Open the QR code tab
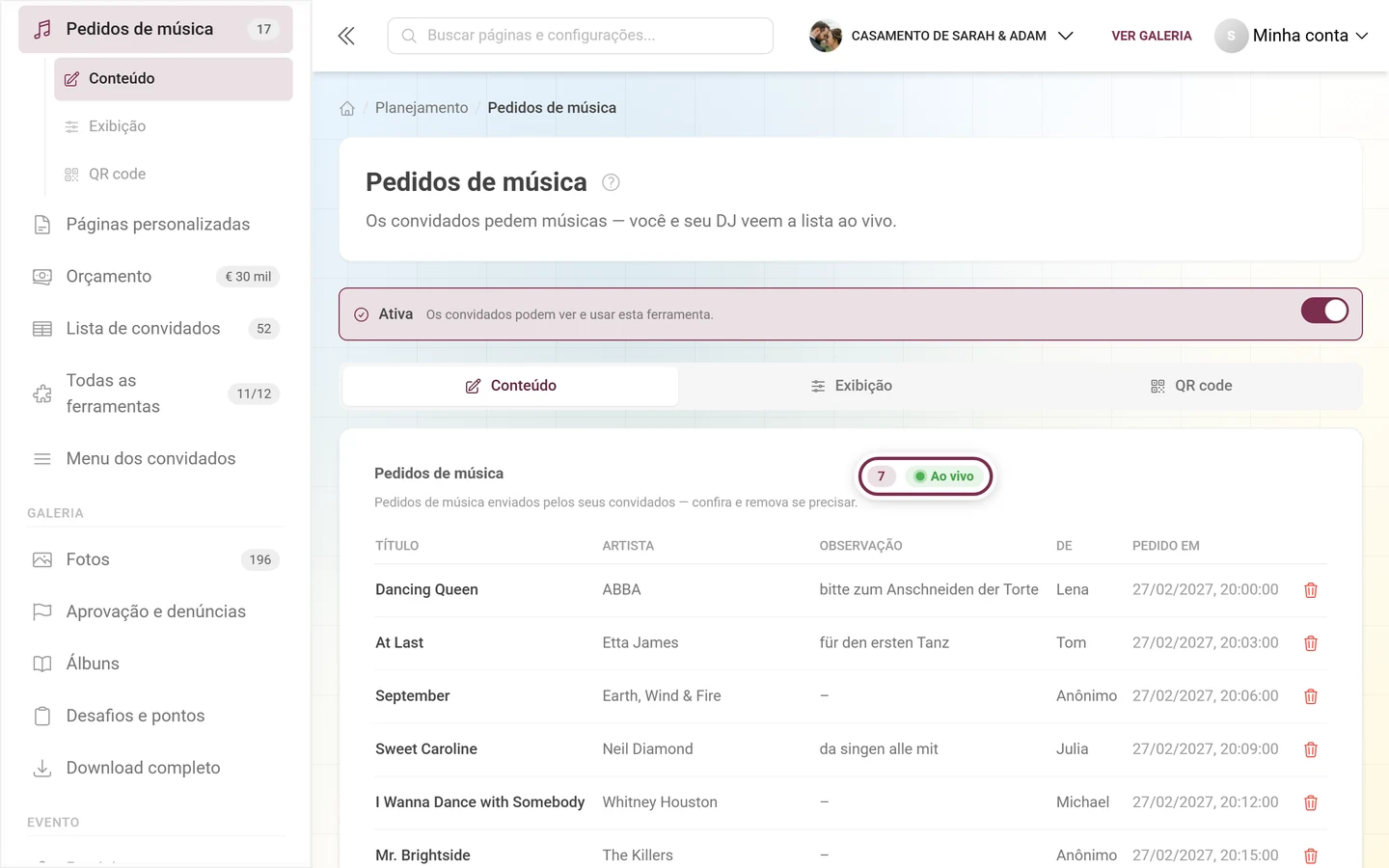The image size is (1389, 868). pyautogui.click(x=1191, y=386)
